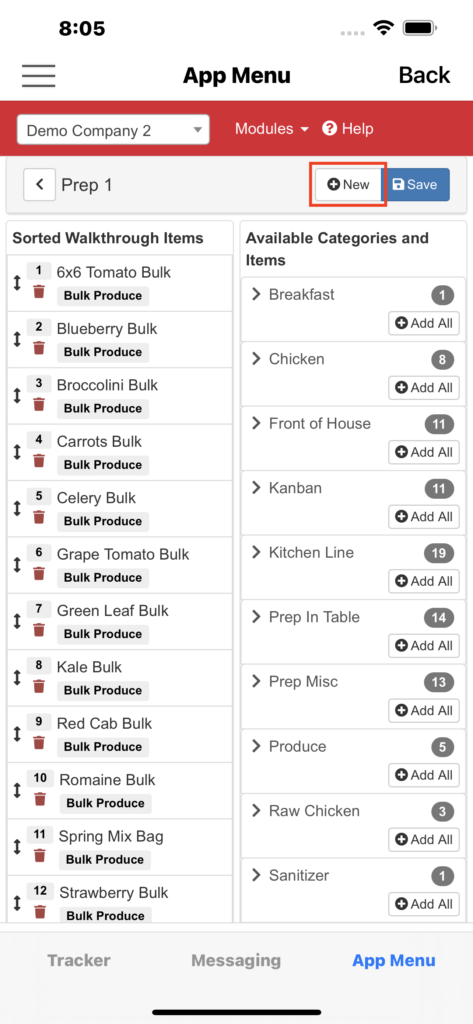Open the hamburger menu icon

39,76
